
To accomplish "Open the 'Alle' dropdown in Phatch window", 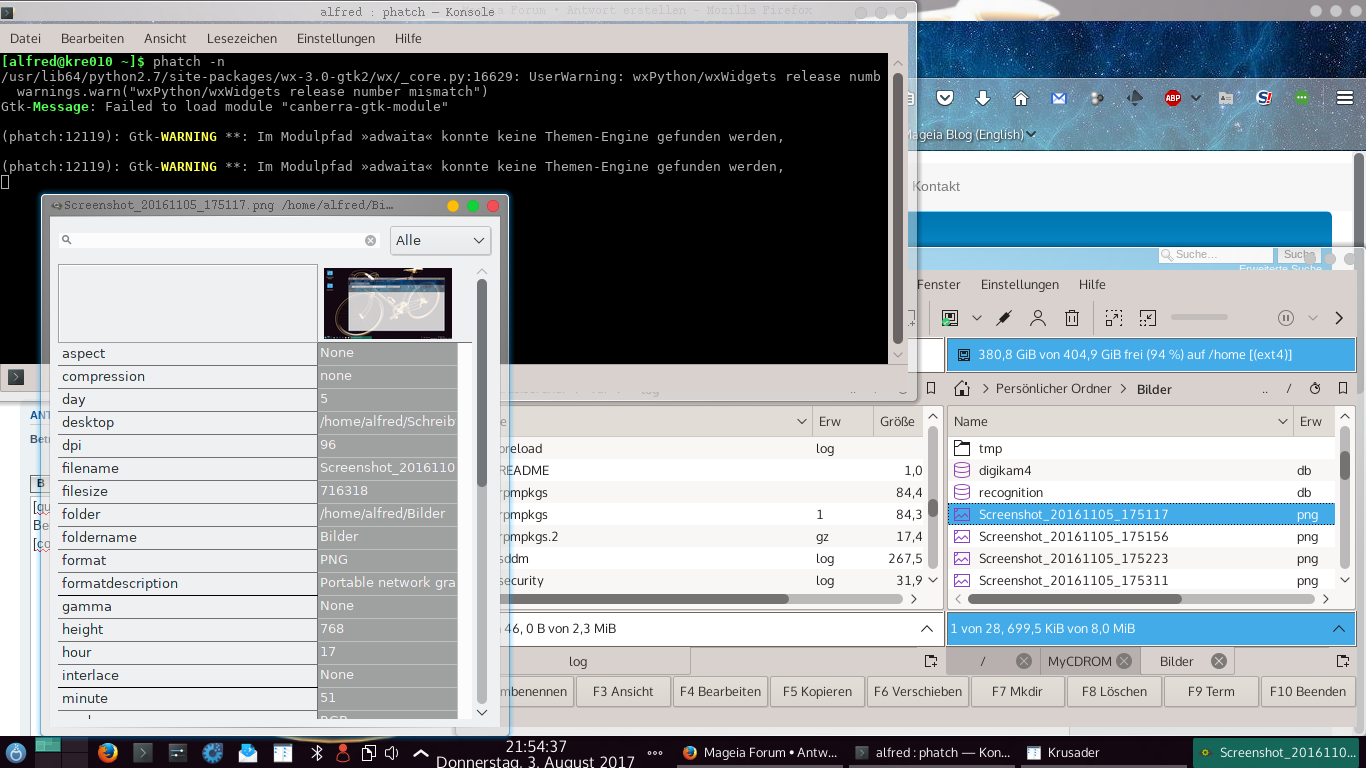I will tap(440, 240).
